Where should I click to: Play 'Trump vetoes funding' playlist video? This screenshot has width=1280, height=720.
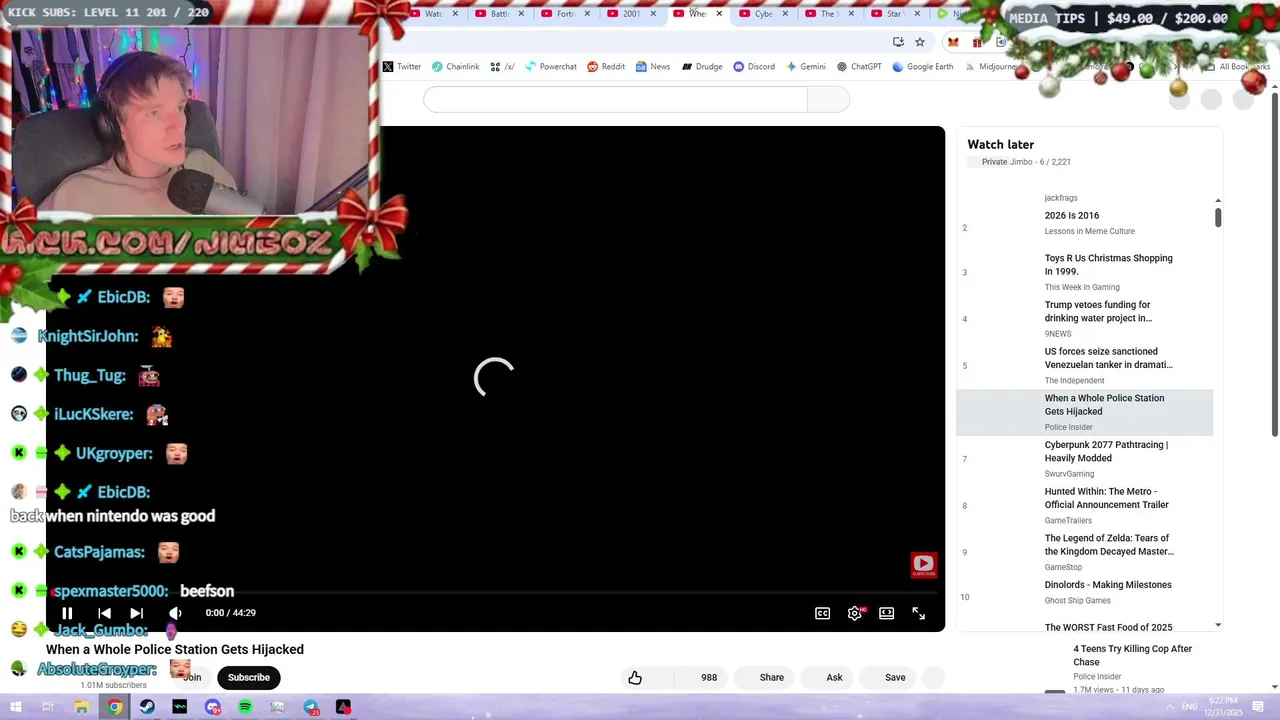point(1098,311)
